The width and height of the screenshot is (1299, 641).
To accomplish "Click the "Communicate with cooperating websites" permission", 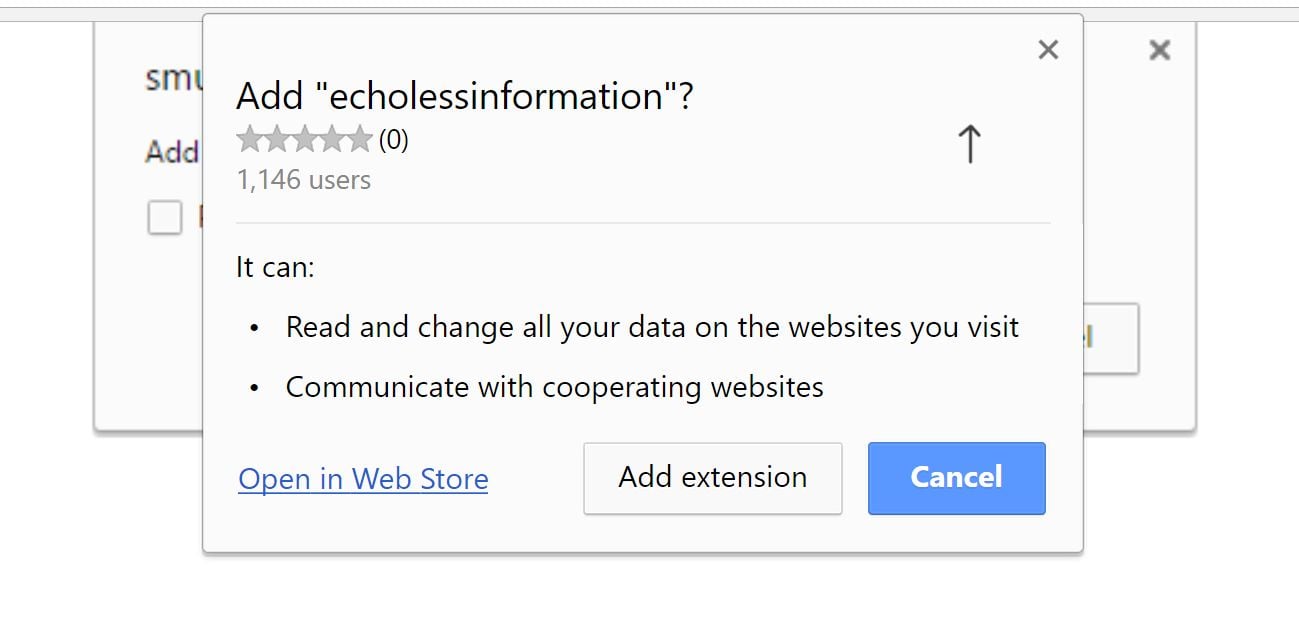I will pyautogui.click(x=554, y=387).
